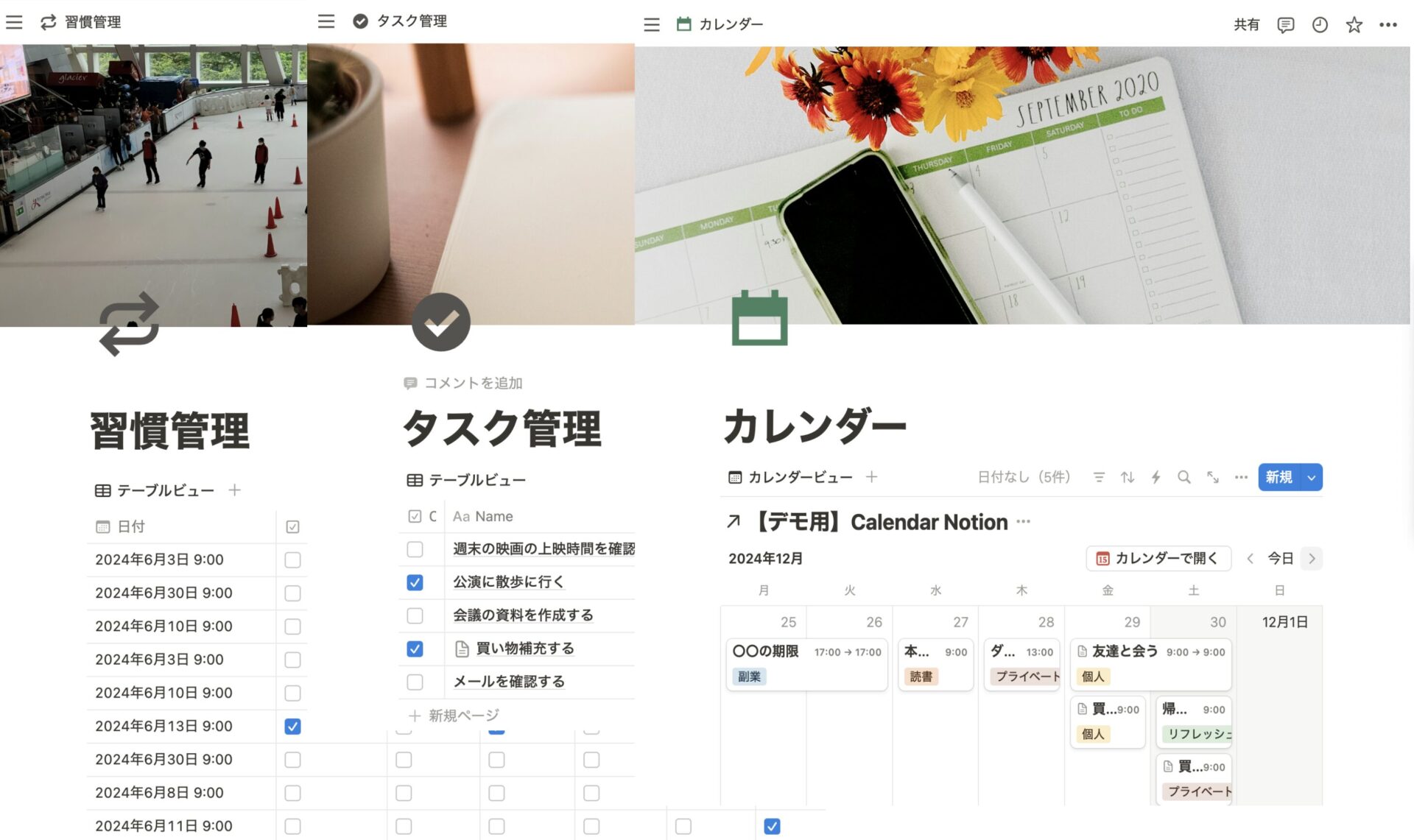Check the habit checkbox for 2024年6月3日 9:00
Viewport: 1414px width, 840px height.
point(292,560)
